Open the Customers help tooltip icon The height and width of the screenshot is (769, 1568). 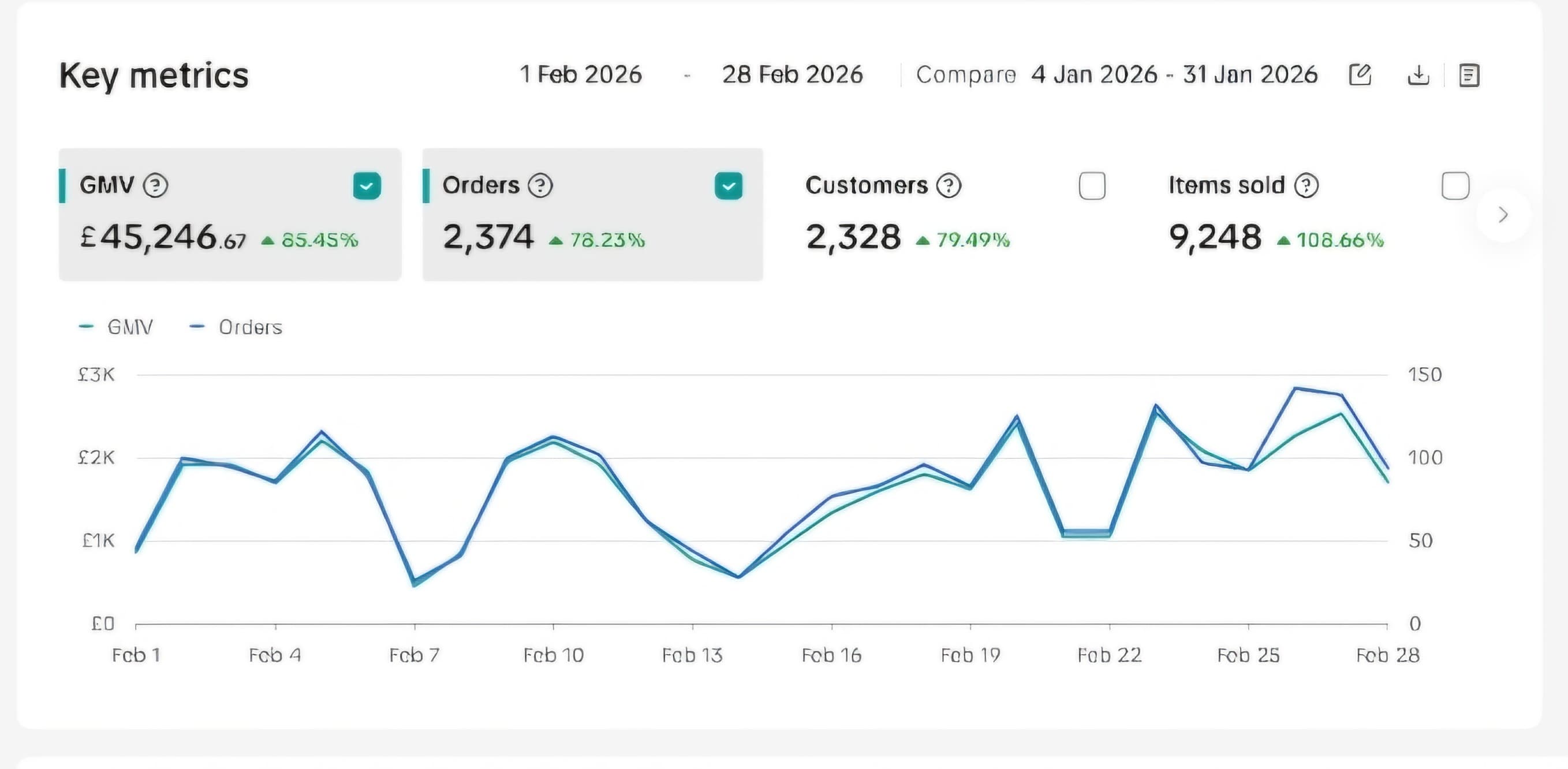[x=949, y=185]
